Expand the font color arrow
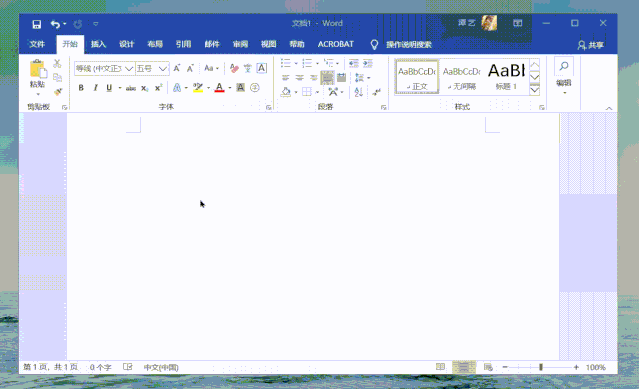This screenshot has width=639, height=389. point(230,88)
